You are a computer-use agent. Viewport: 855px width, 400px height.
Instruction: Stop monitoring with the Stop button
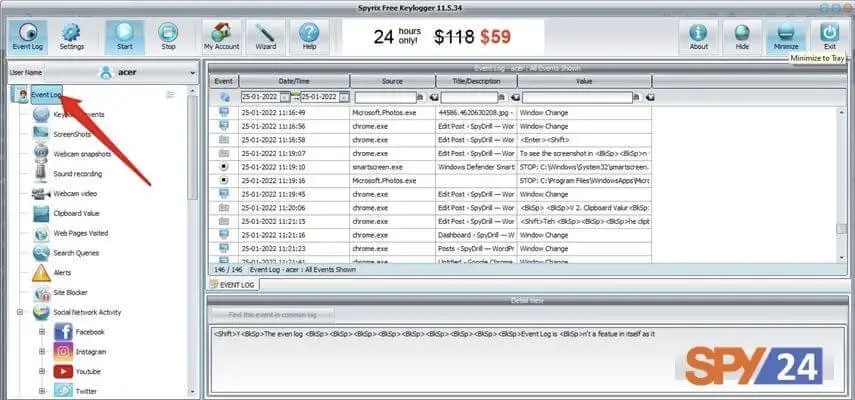(168, 37)
